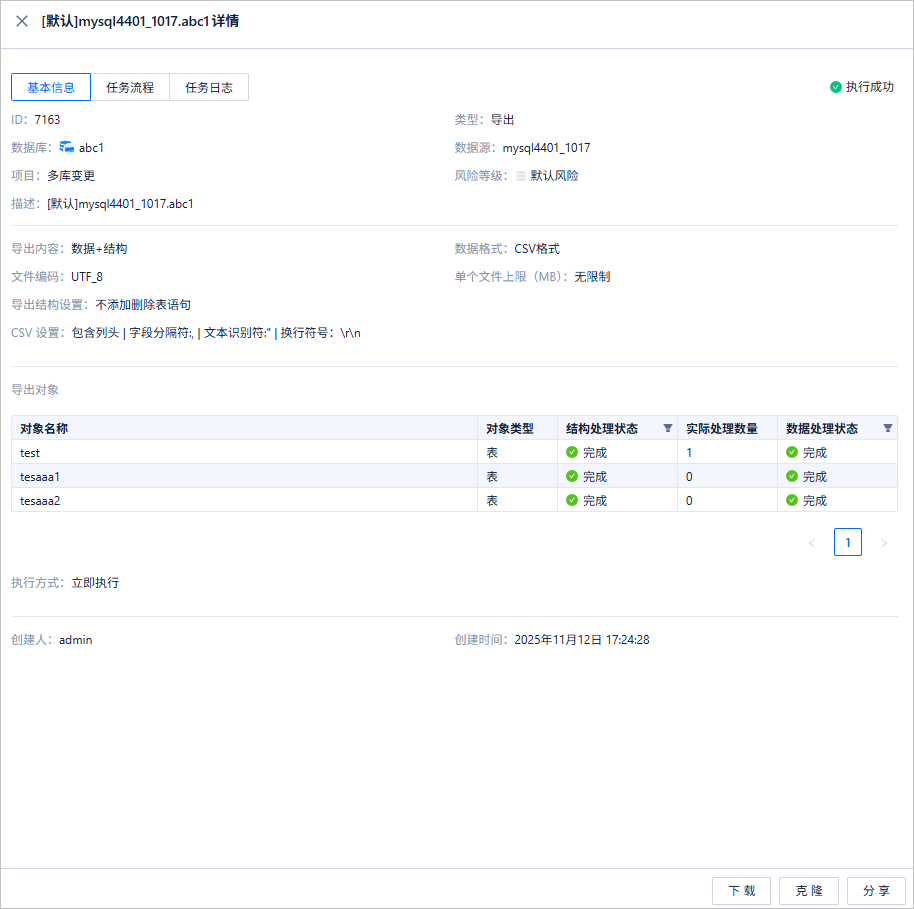Image resolution: width=914 pixels, height=909 pixels.
Task: Select page 1 in pagination
Action: coord(848,542)
